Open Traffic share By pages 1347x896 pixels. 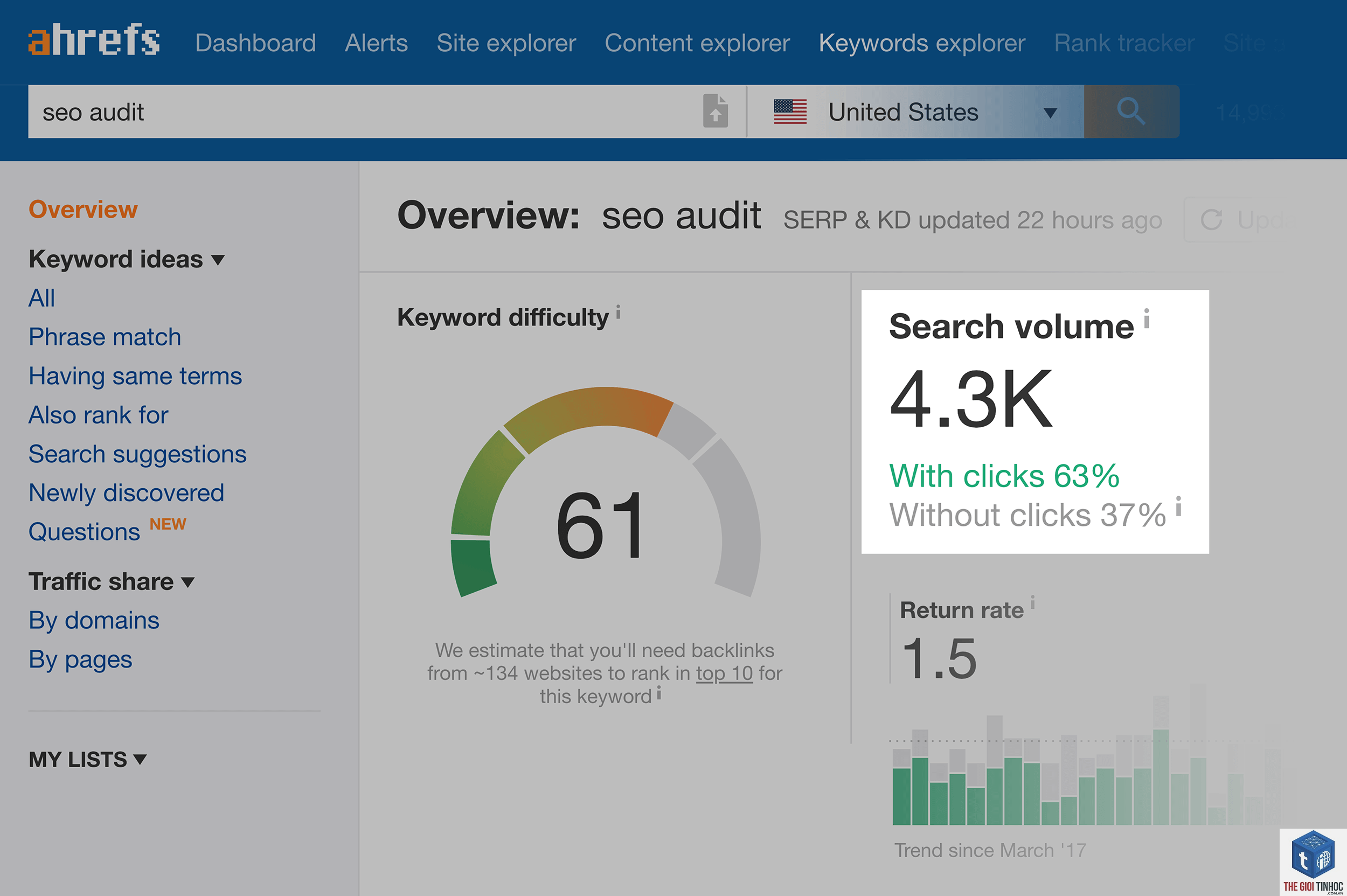81,660
